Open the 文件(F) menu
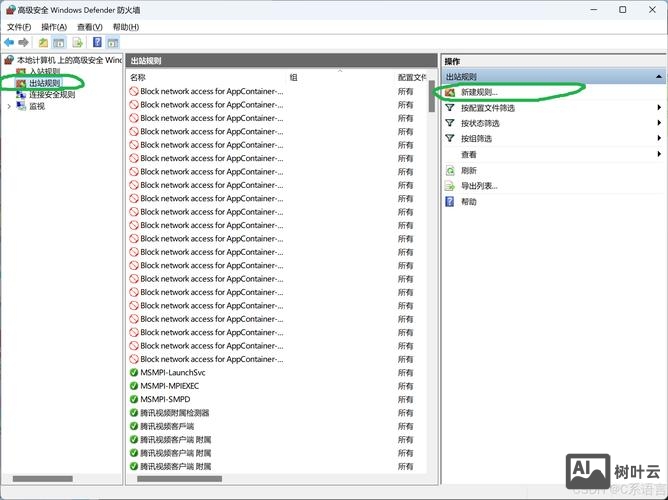This screenshot has width=668, height=500. coord(19,27)
